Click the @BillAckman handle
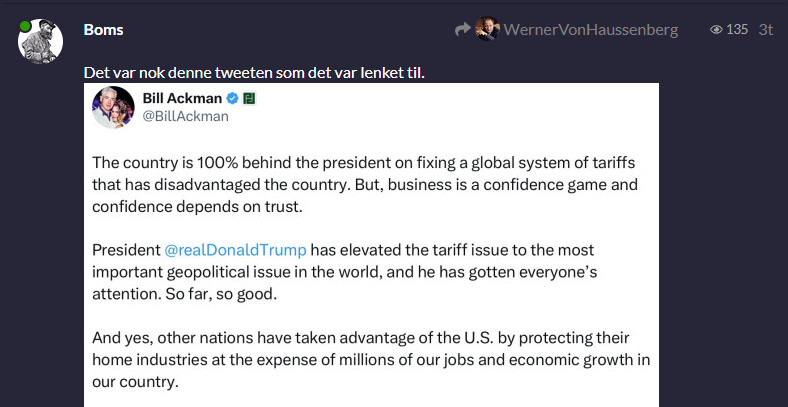 coord(186,116)
